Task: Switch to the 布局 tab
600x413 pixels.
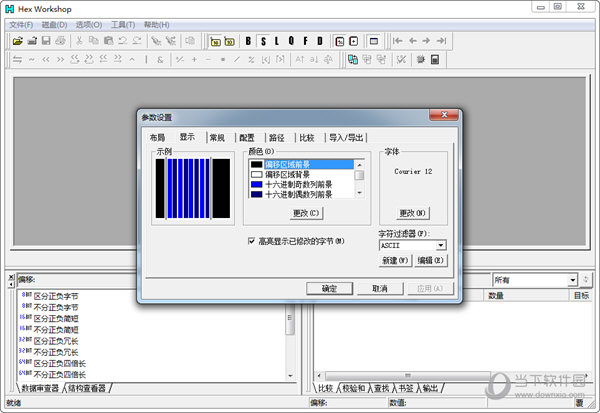Action: [158, 138]
